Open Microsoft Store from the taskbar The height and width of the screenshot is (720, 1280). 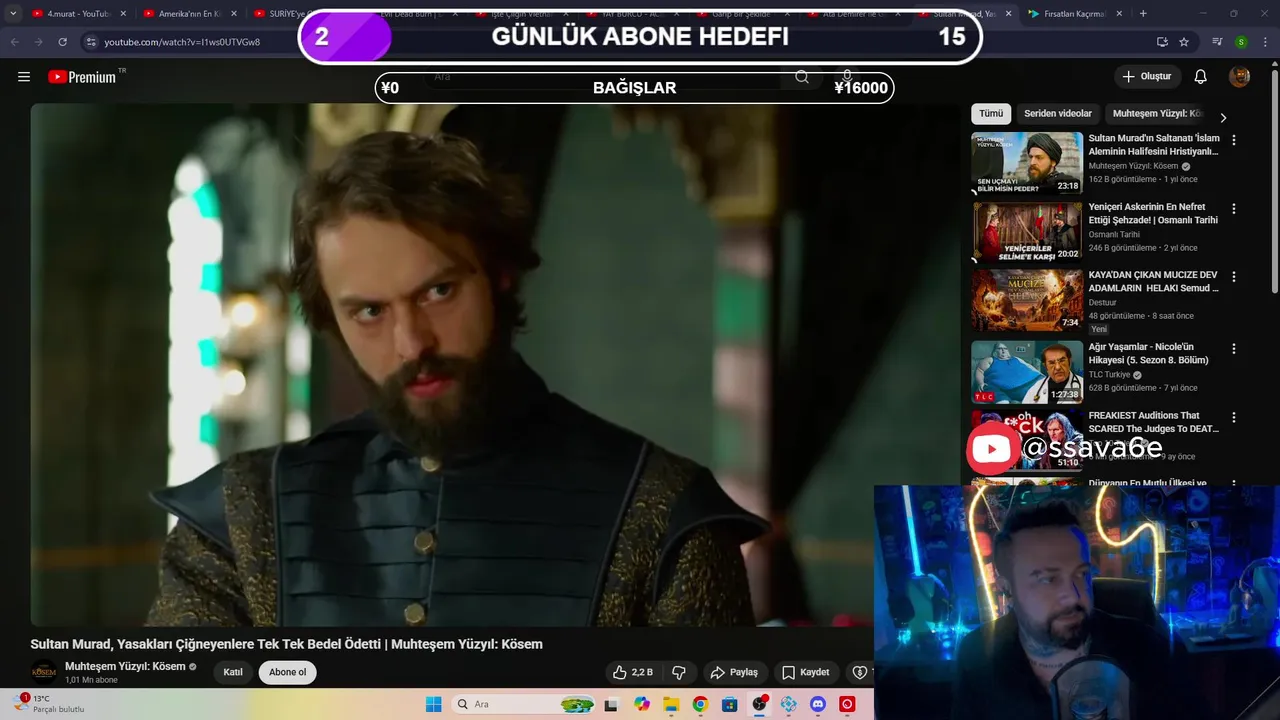point(730,705)
